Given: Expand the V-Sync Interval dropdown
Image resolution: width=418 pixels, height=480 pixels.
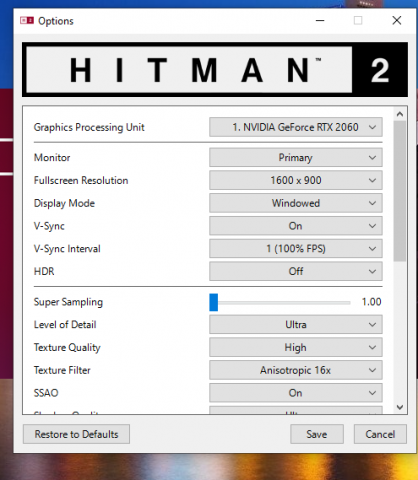Looking at the screenshot, I should coord(296,249).
